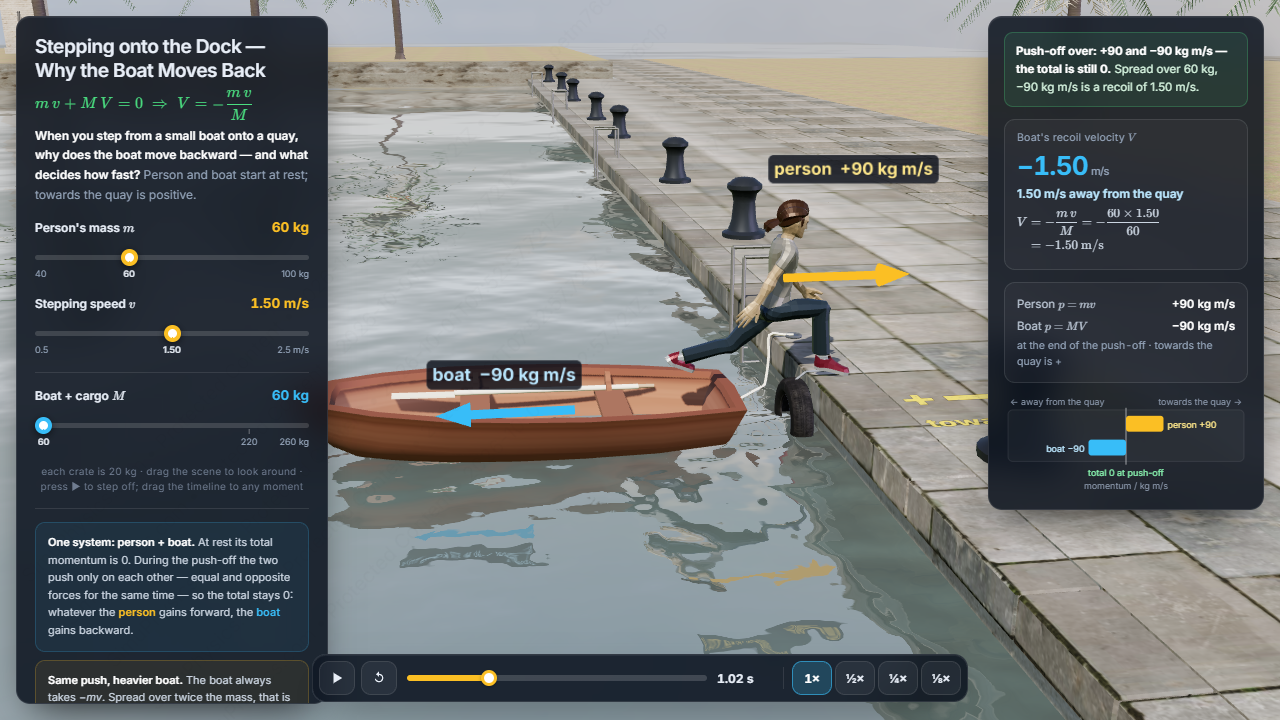Click the yellow person momentum arrow
The image size is (1280, 720).
coord(845,275)
